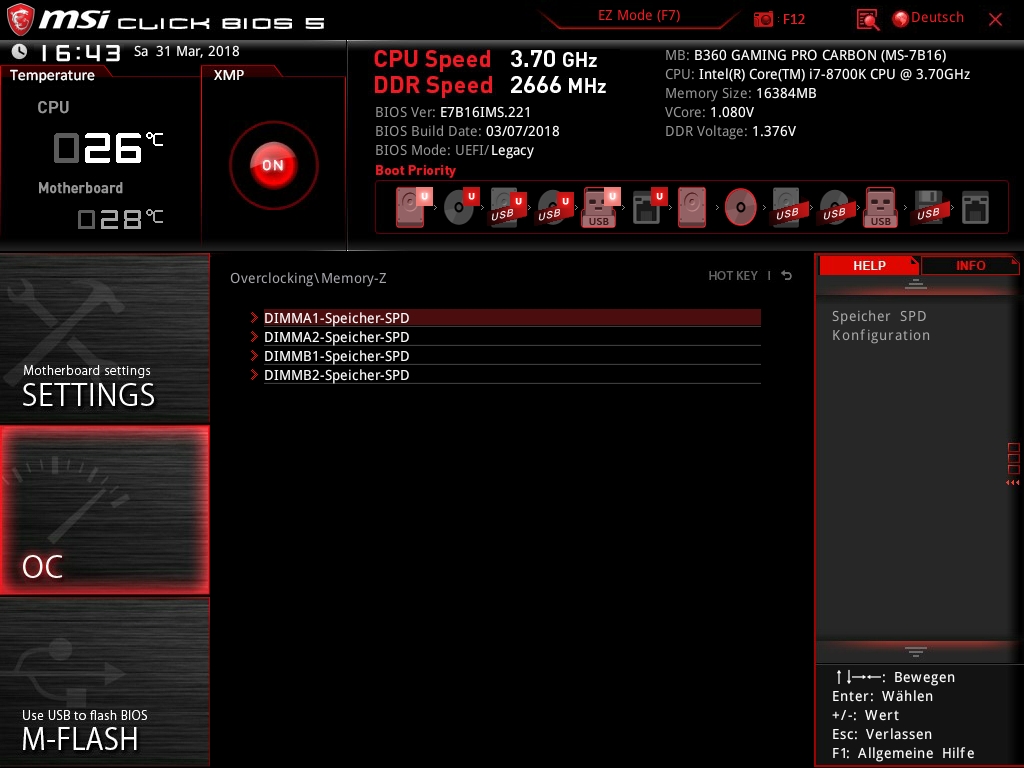Click the Overclocking\Memory-Z breadcrumb path

(x=308, y=278)
